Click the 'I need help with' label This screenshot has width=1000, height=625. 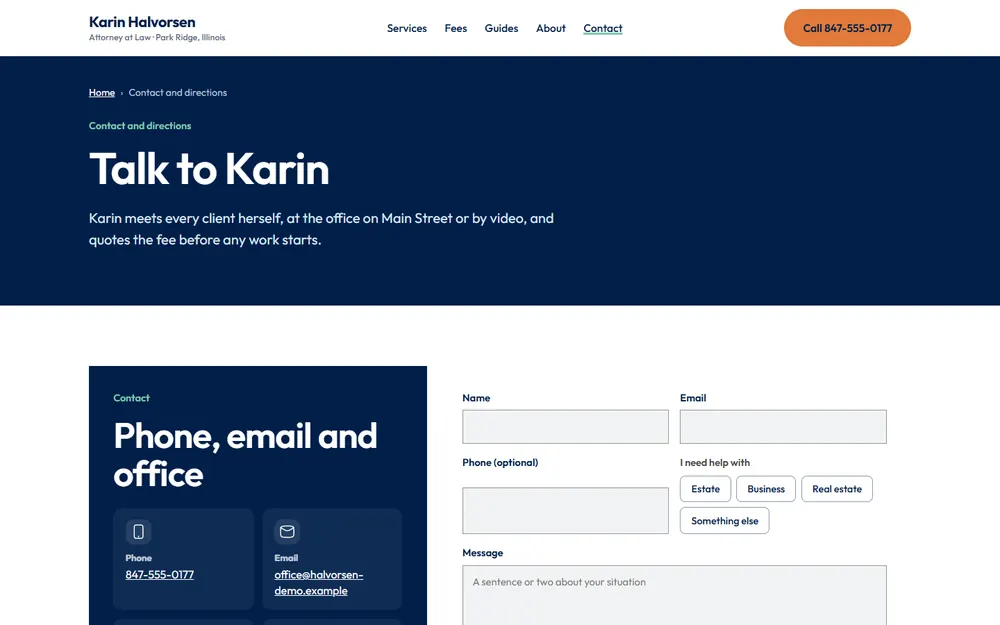pos(715,462)
